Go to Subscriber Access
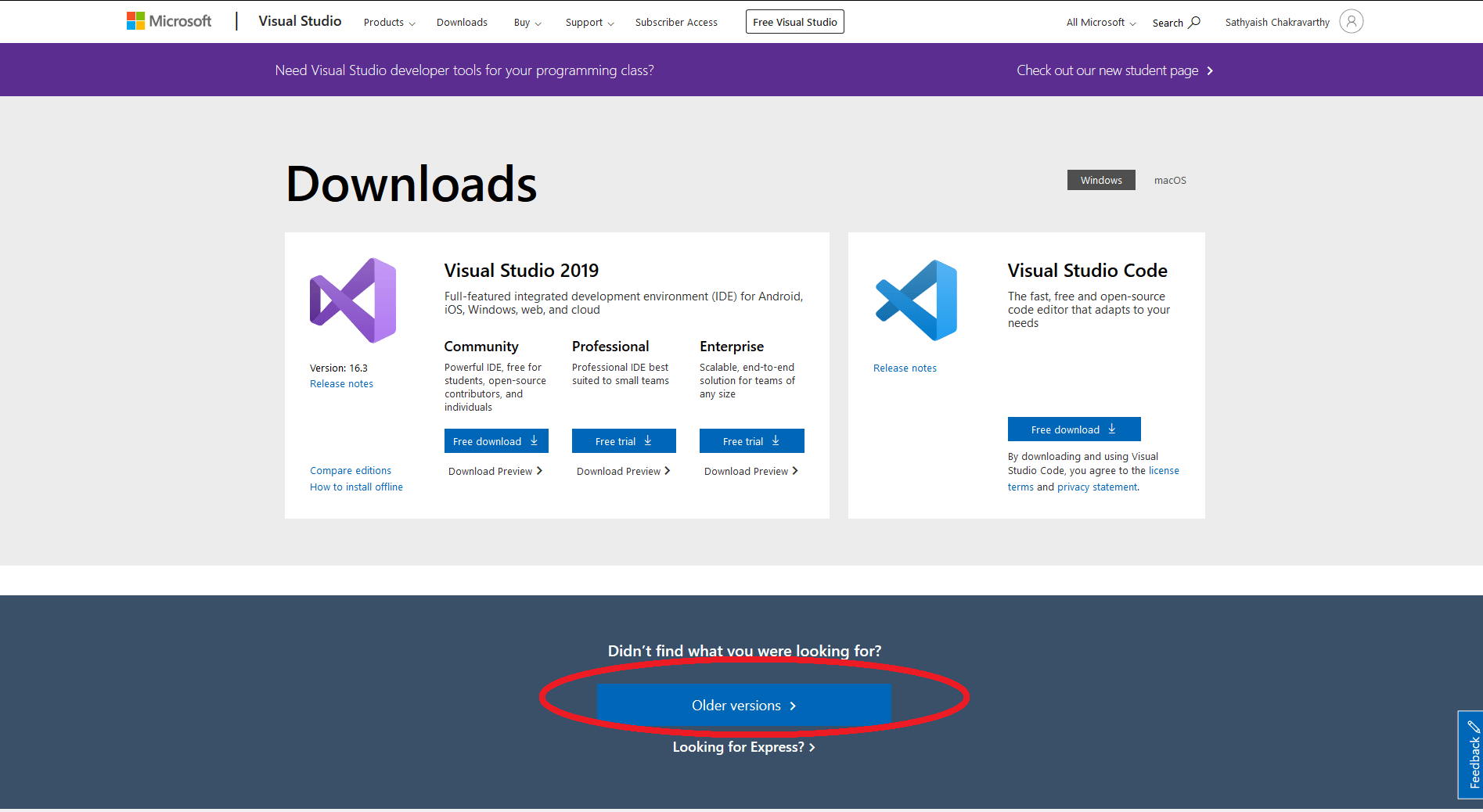The height and width of the screenshot is (812, 1483). (x=675, y=22)
